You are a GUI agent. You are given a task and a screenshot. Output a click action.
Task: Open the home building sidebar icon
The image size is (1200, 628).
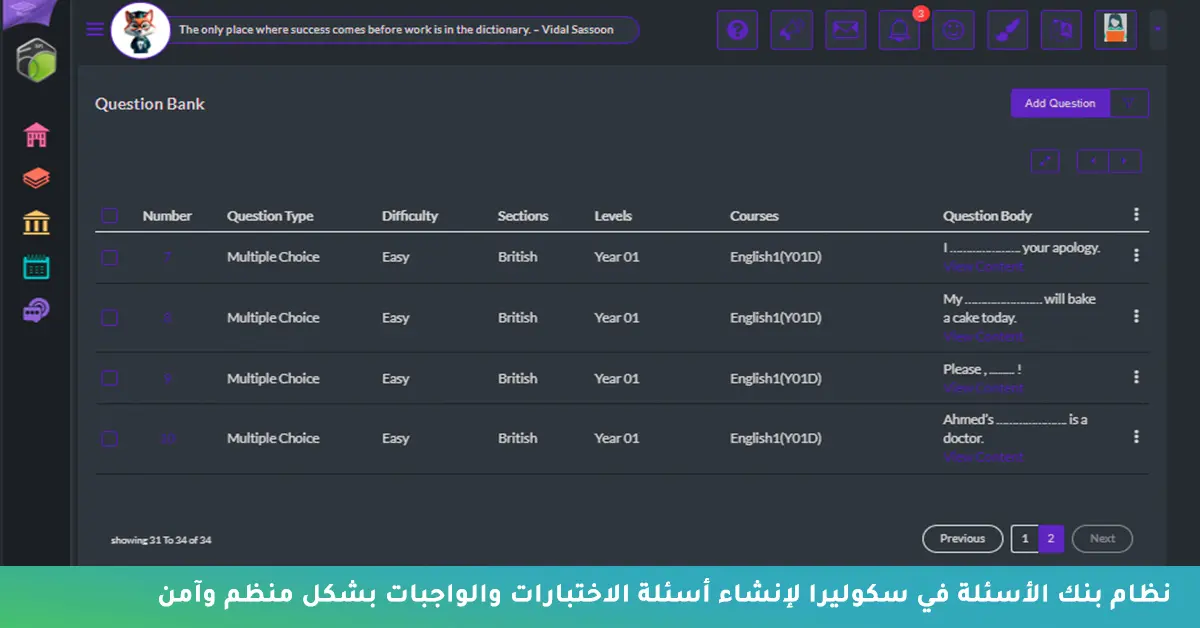pyautogui.click(x=37, y=135)
